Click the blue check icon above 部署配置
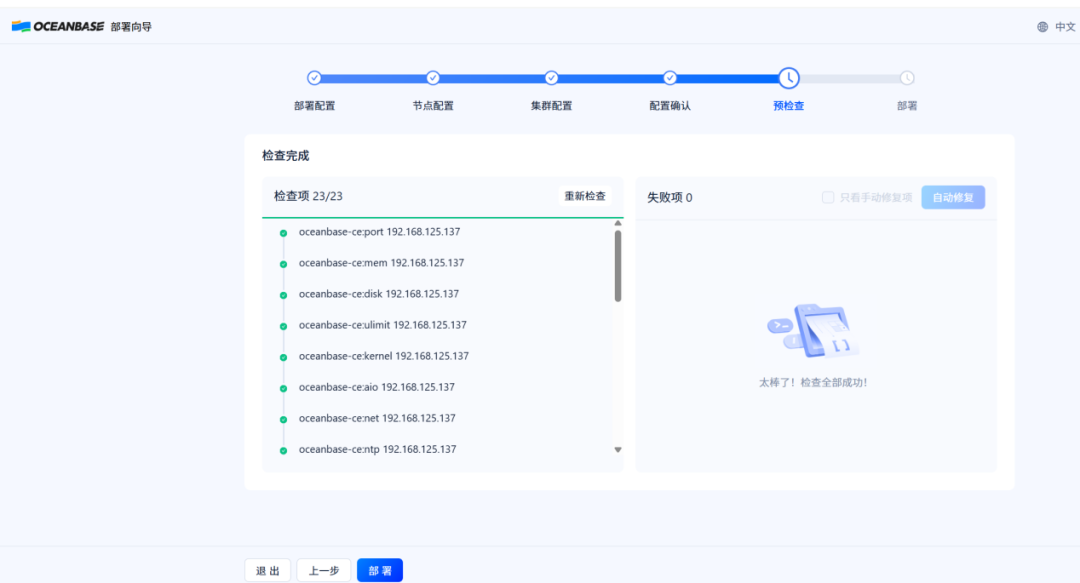 314,77
